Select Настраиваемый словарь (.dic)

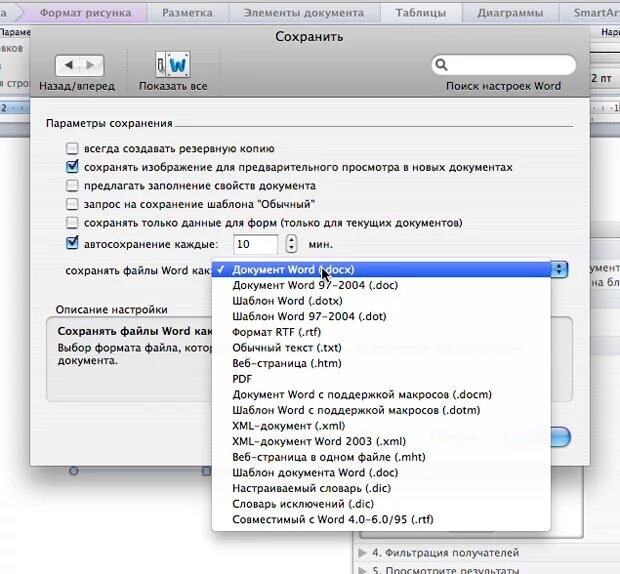pyautogui.click(x=382, y=488)
